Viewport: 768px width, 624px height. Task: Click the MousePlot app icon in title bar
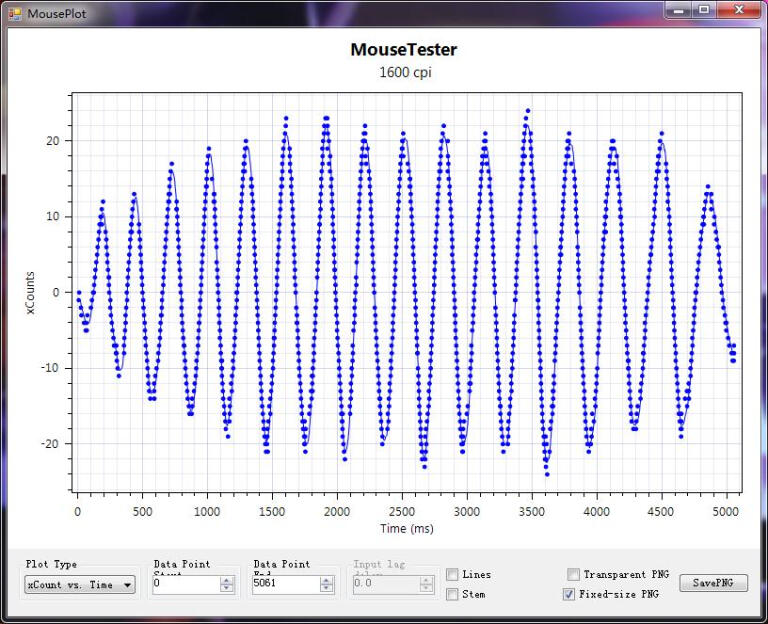click(14, 13)
